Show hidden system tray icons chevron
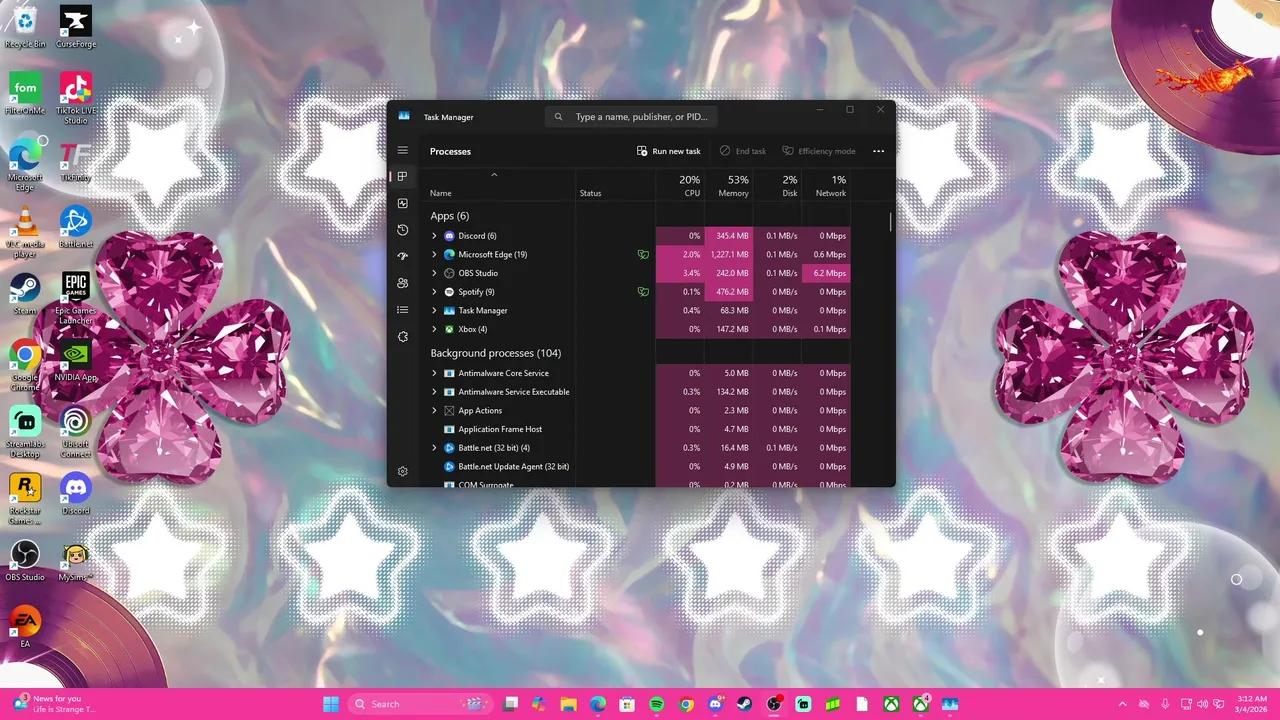The height and width of the screenshot is (720, 1280). point(1122,704)
